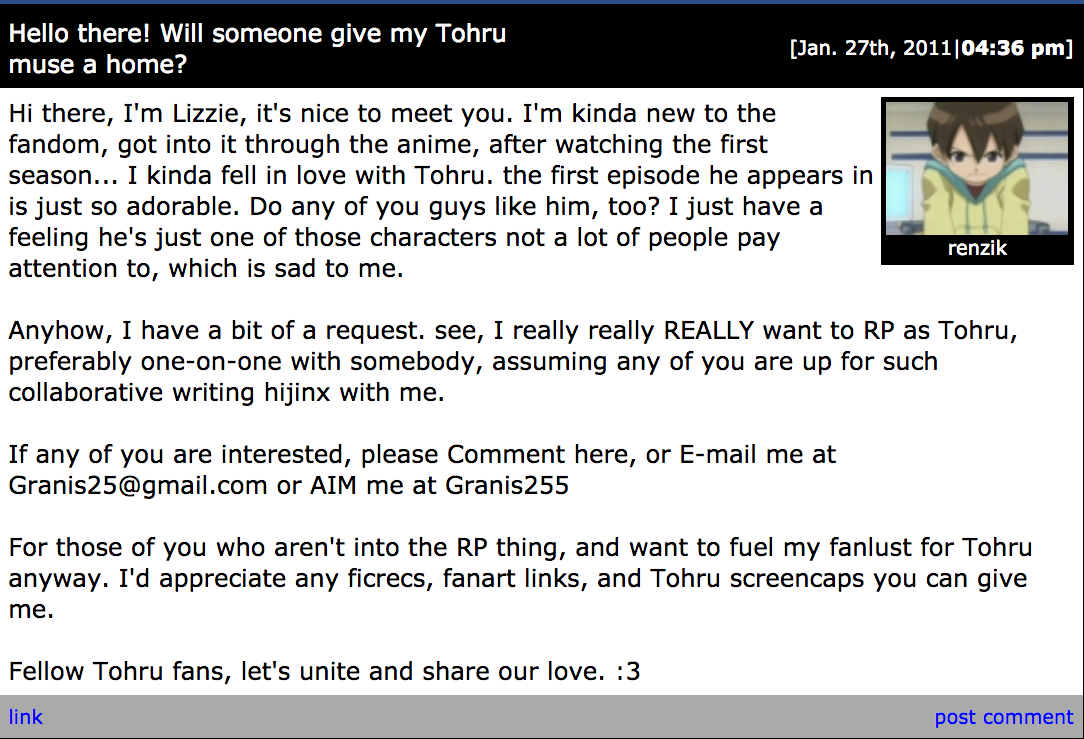The height and width of the screenshot is (739, 1084).
Task: Click the "link" permalink in footer
Action: (x=26, y=717)
